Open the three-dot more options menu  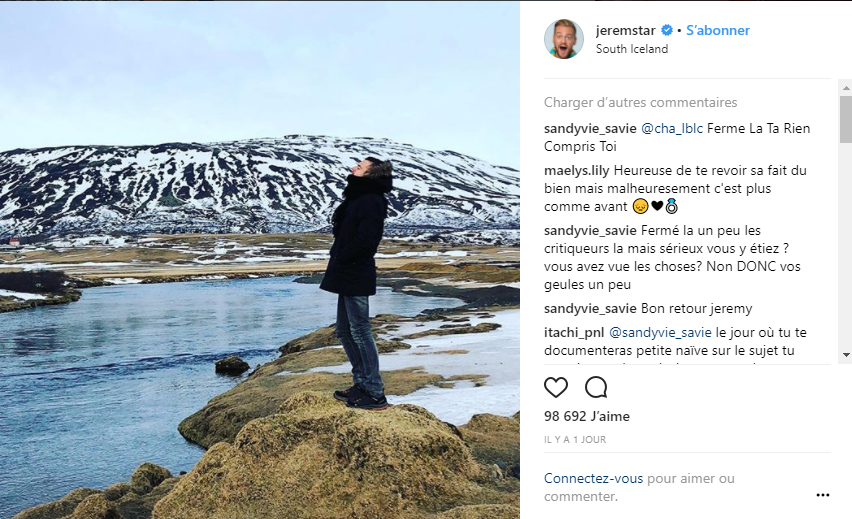click(822, 494)
